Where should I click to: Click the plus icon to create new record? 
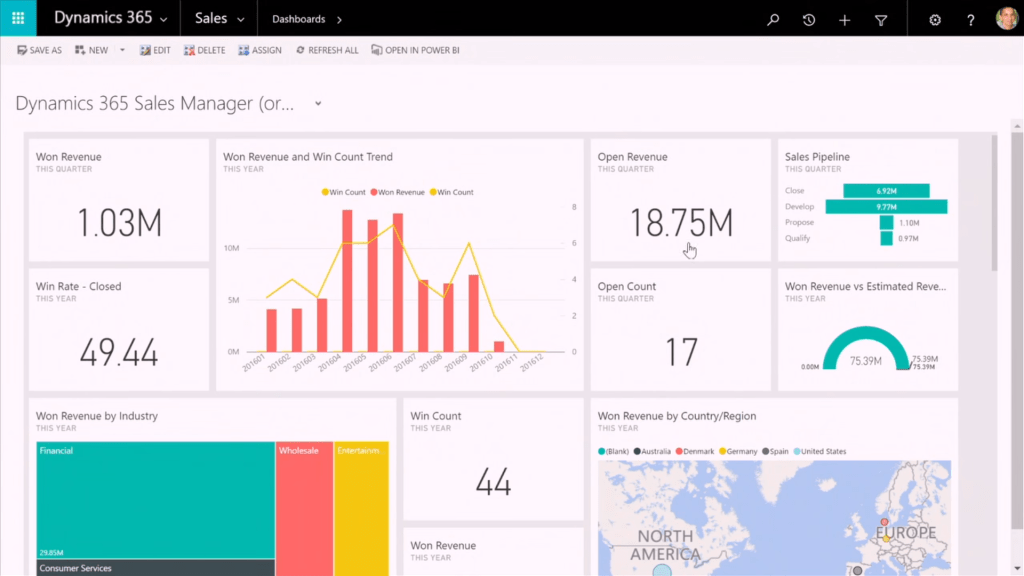point(845,18)
